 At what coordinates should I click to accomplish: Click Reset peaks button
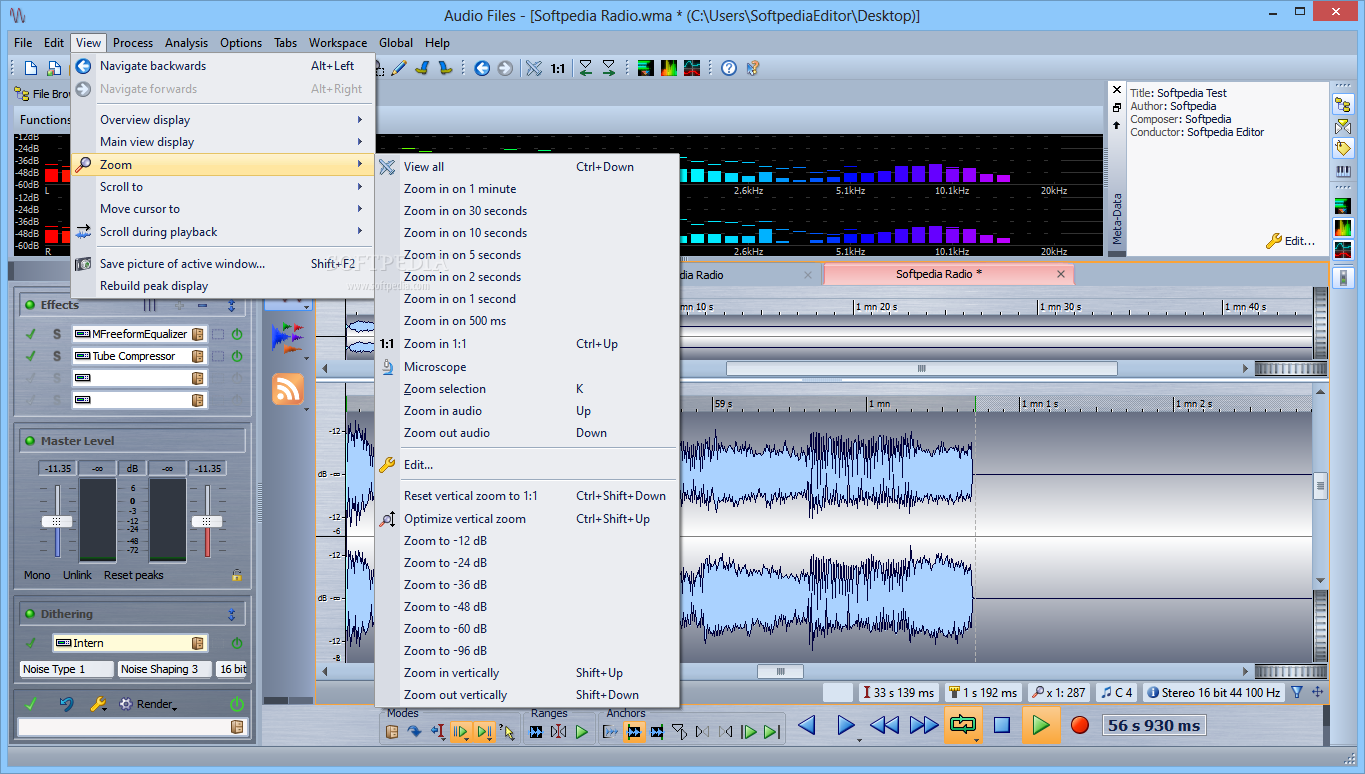tap(133, 575)
